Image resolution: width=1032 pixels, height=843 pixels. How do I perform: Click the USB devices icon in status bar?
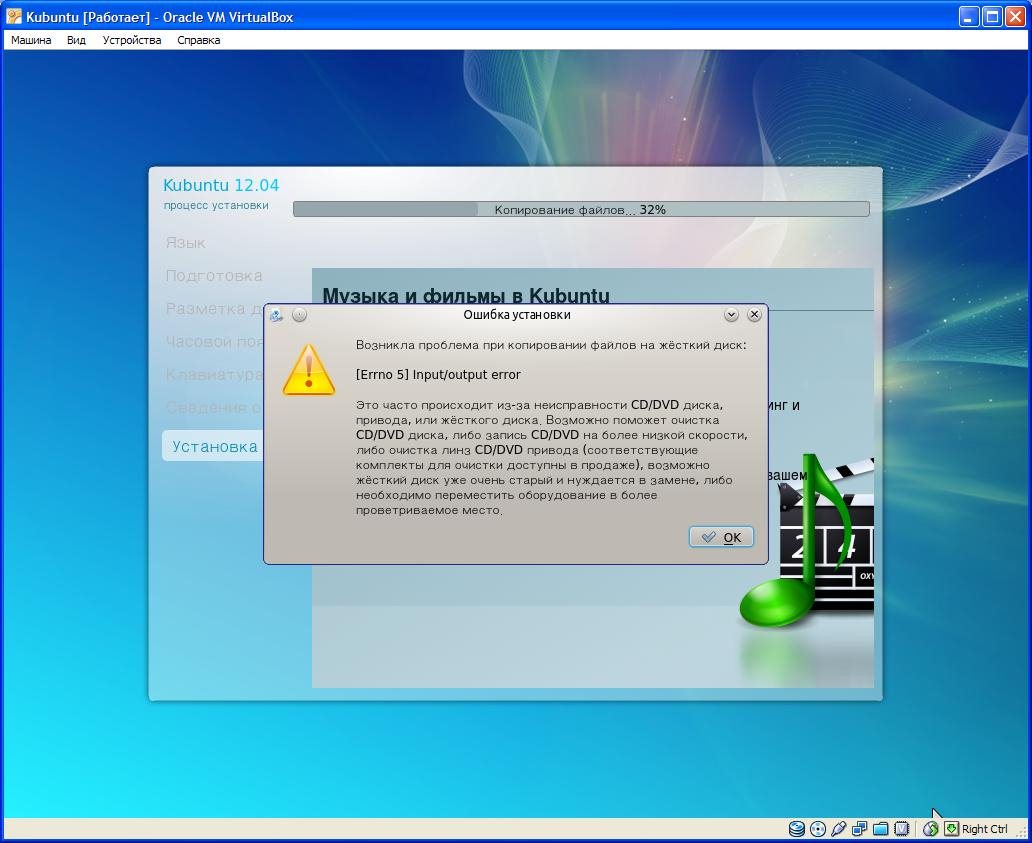(839, 829)
